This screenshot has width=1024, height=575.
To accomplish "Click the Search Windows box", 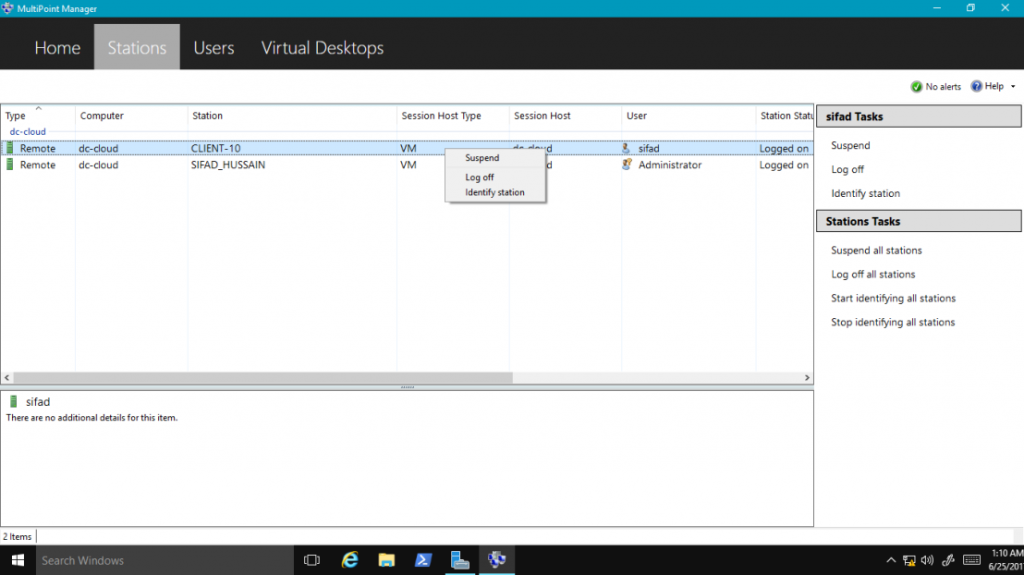I will point(165,560).
